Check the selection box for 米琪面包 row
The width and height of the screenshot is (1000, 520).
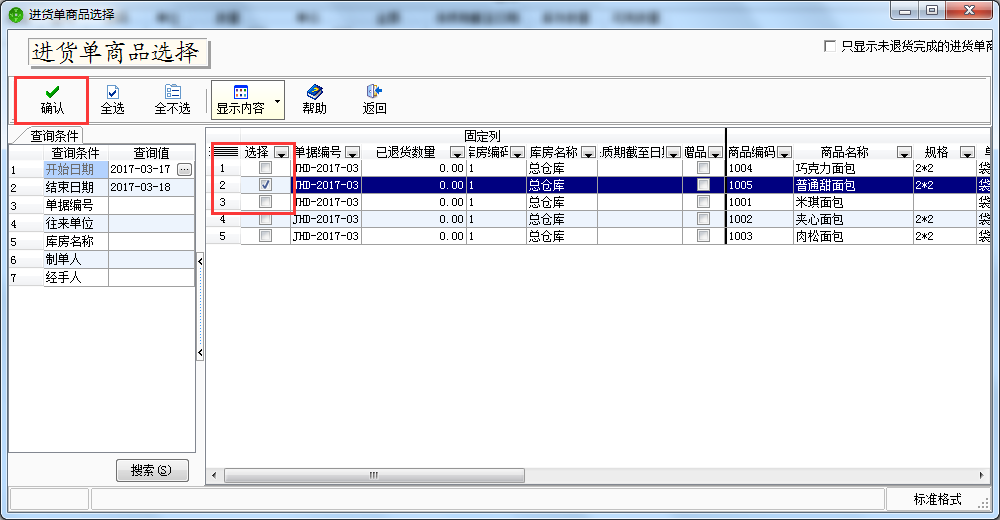[265, 202]
